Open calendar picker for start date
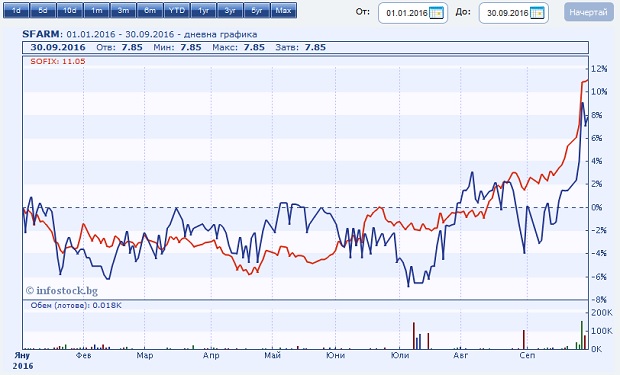This screenshot has width=620, height=375. pos(436,13)
